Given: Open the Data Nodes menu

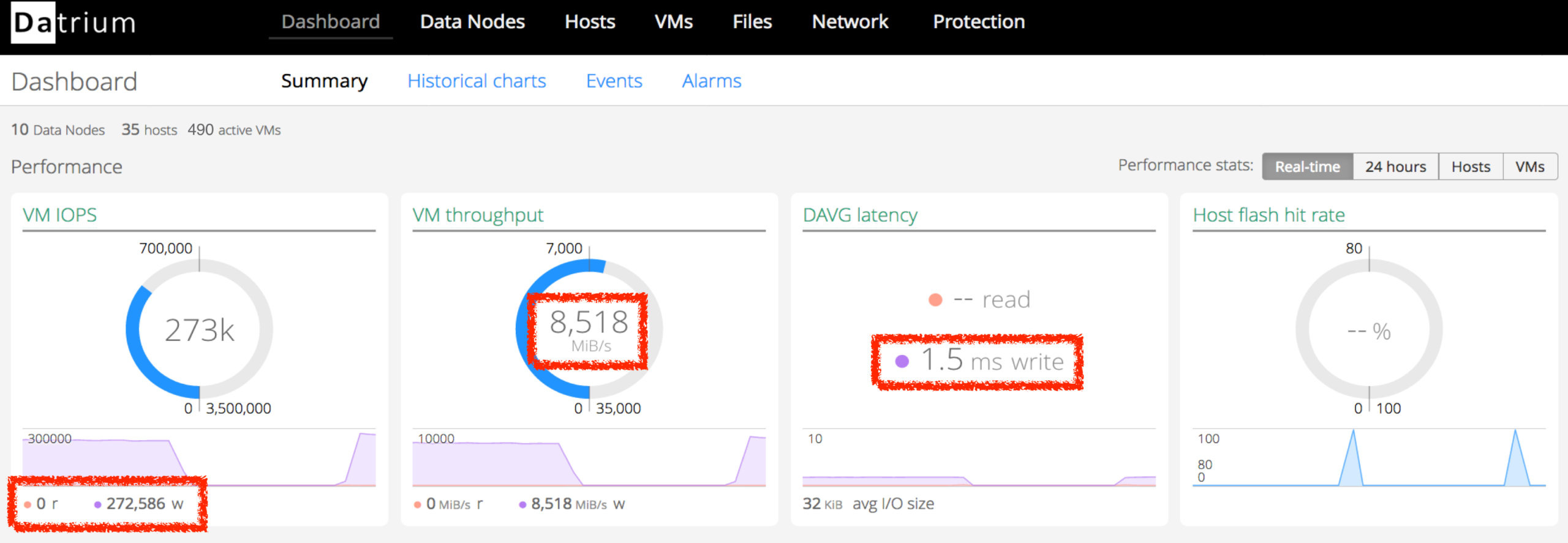Looking at the screenshot, I should click(472, 22).
